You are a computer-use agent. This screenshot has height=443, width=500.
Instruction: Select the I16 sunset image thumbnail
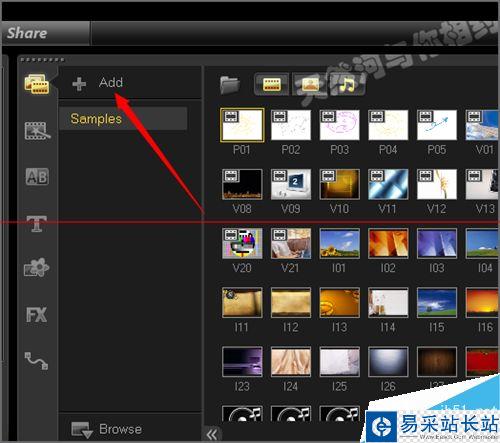(x=482, y=303)
